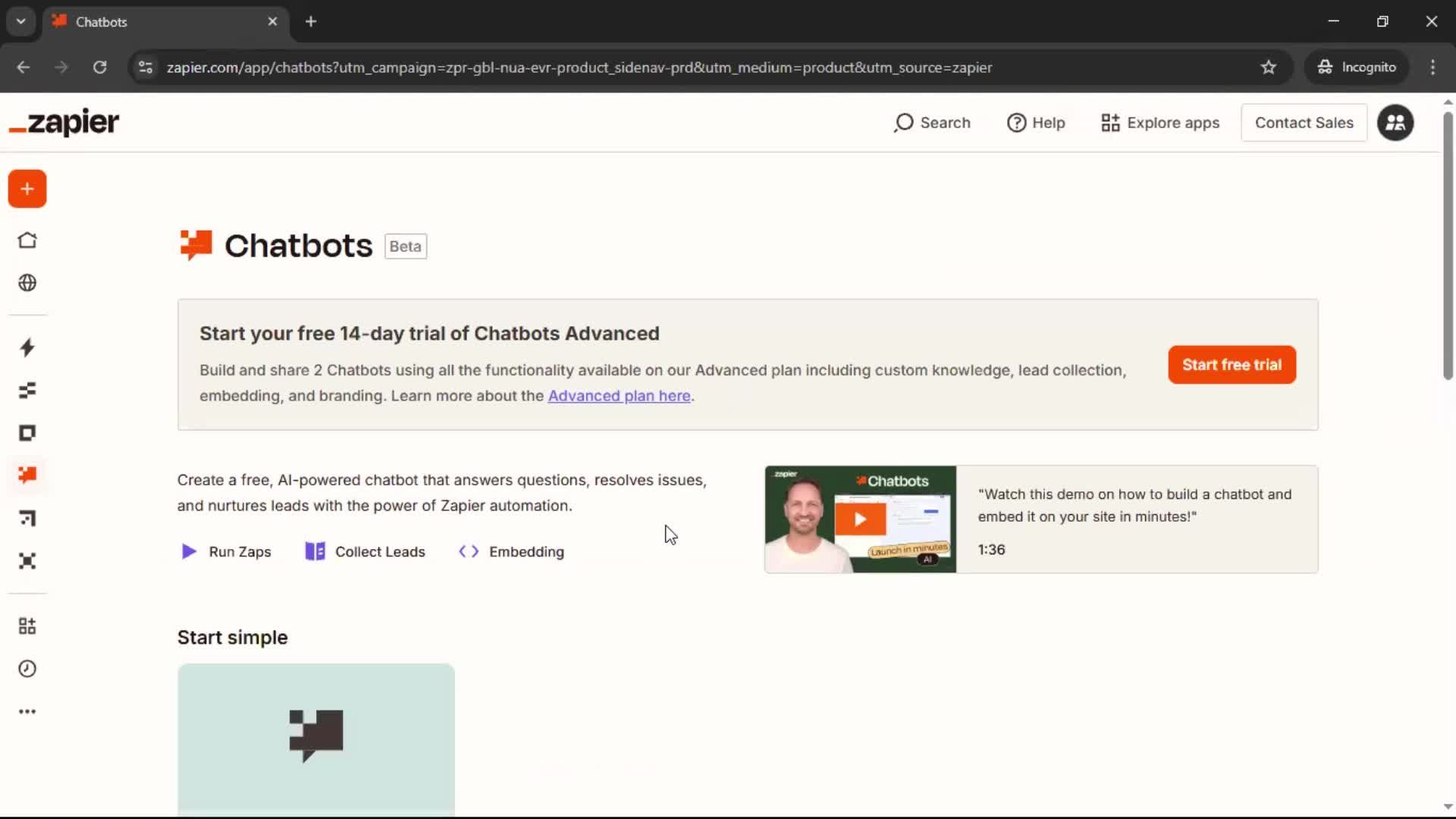
Task: Click the Beta badge next to Chatbots
Action: pos(406,246)
